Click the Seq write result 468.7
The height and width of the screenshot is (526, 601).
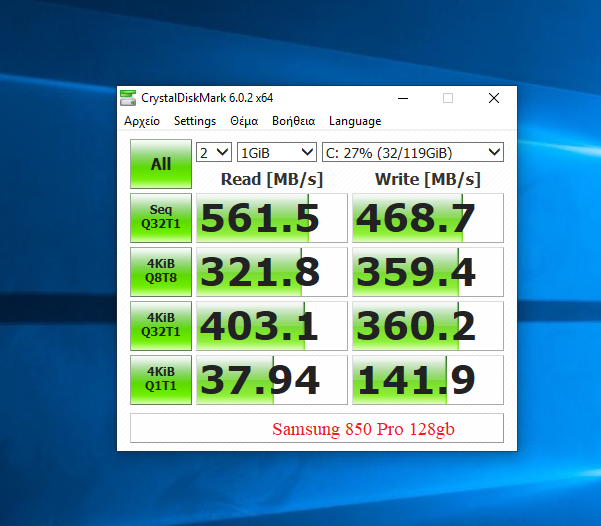pyautogui.click(x=428, y=218)
